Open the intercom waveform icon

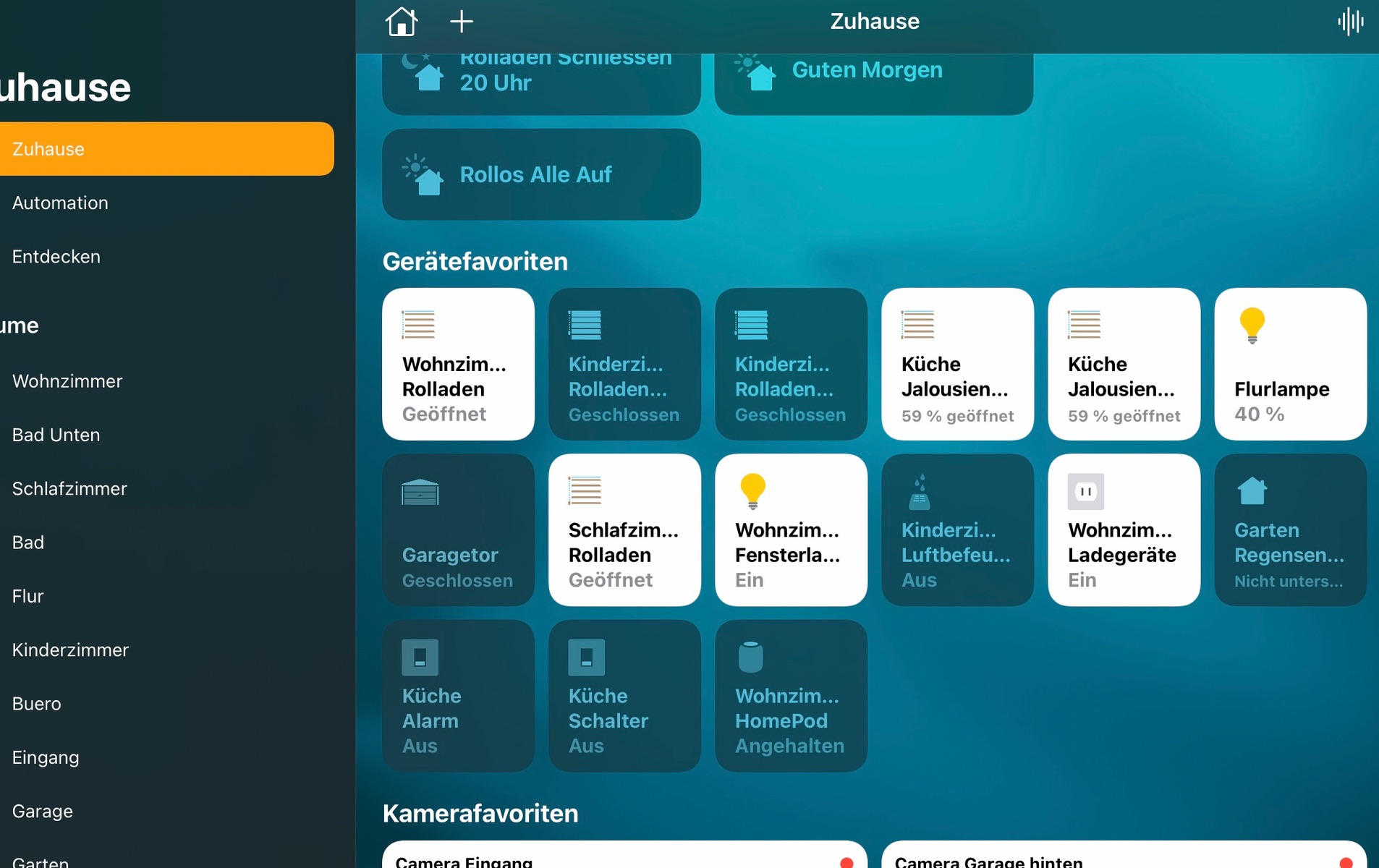pos(1350,22)
